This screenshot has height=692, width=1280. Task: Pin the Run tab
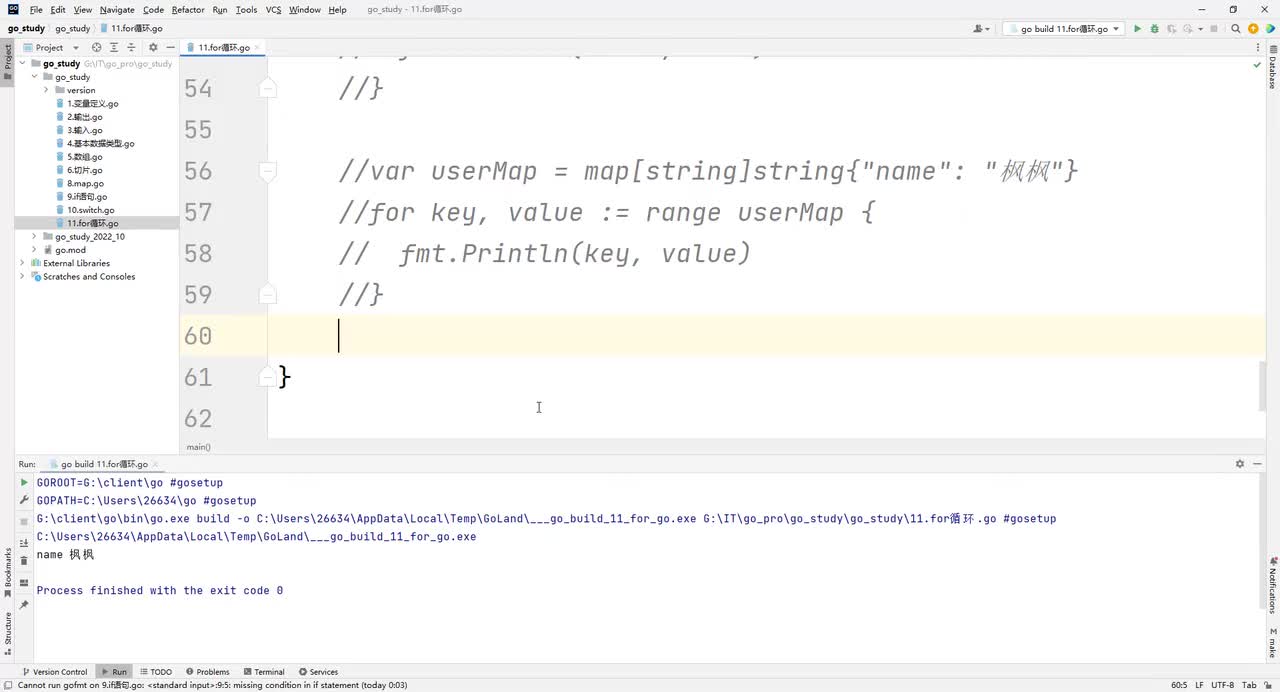click(25, 605)
